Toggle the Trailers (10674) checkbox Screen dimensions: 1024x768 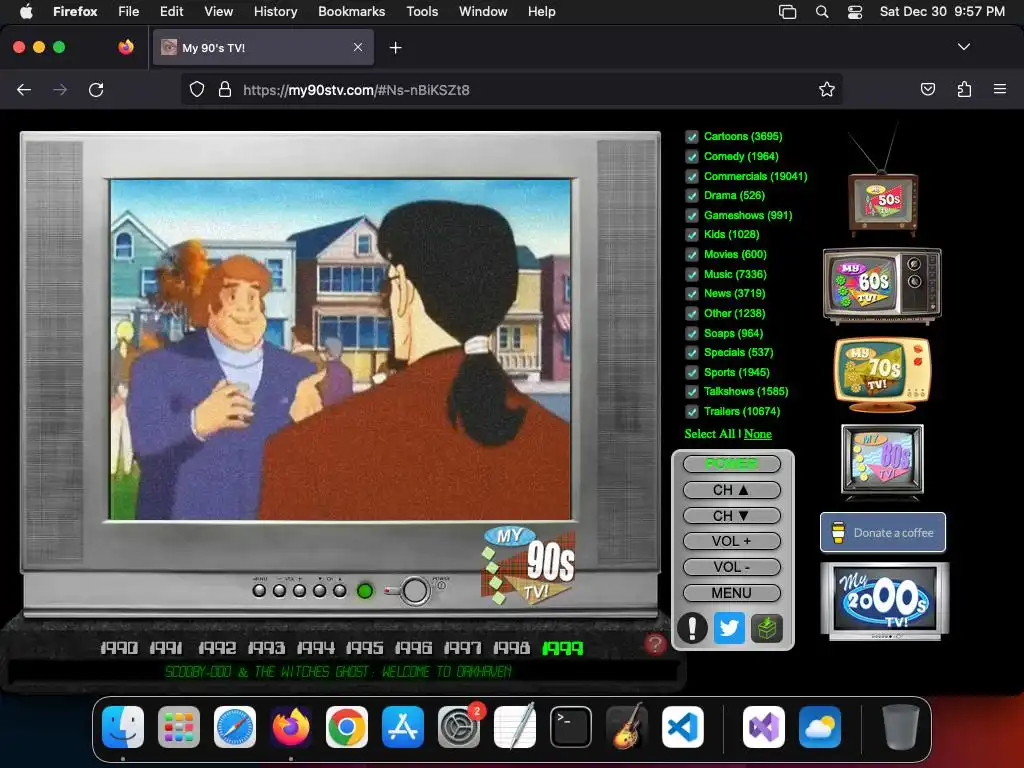(692, 411)
